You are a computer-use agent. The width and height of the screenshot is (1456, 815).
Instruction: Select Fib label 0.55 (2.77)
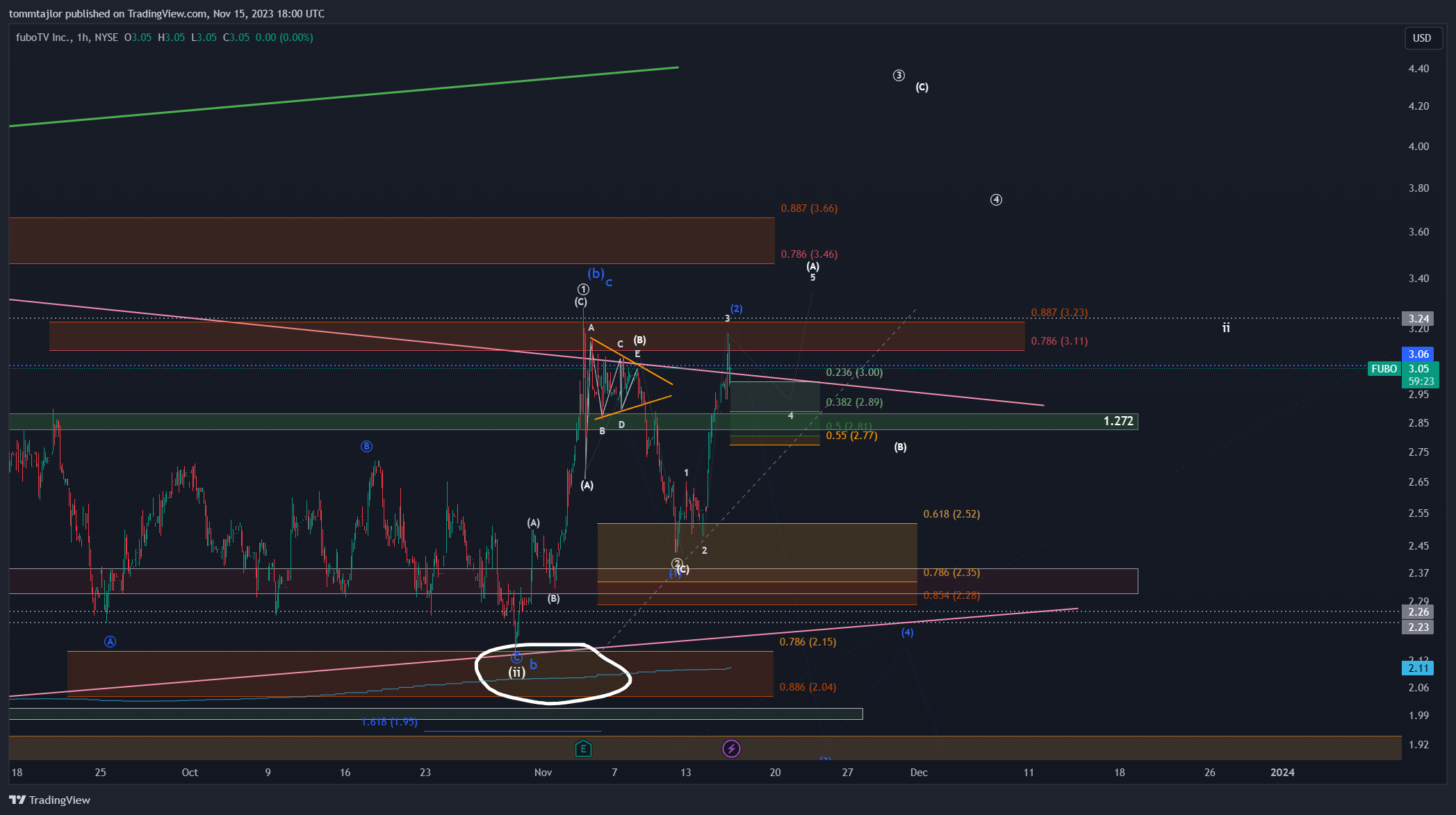(x=851, y=436)
